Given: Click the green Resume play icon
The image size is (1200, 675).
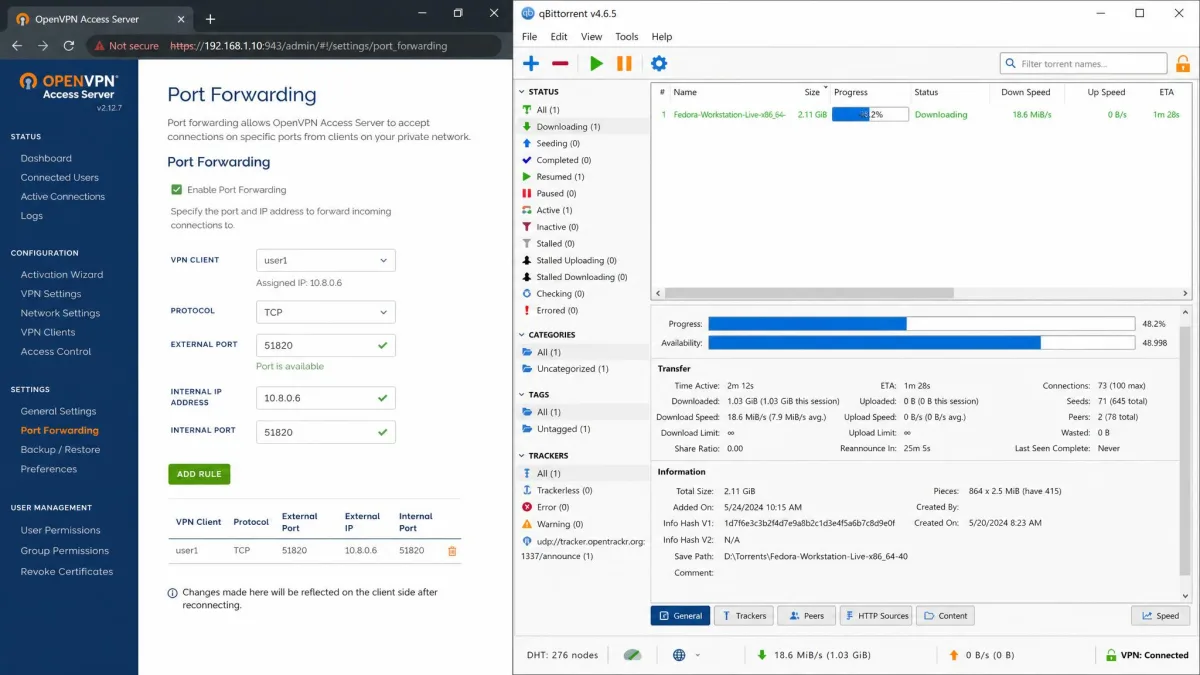Looking at the screenshot, I should [596, 64].
